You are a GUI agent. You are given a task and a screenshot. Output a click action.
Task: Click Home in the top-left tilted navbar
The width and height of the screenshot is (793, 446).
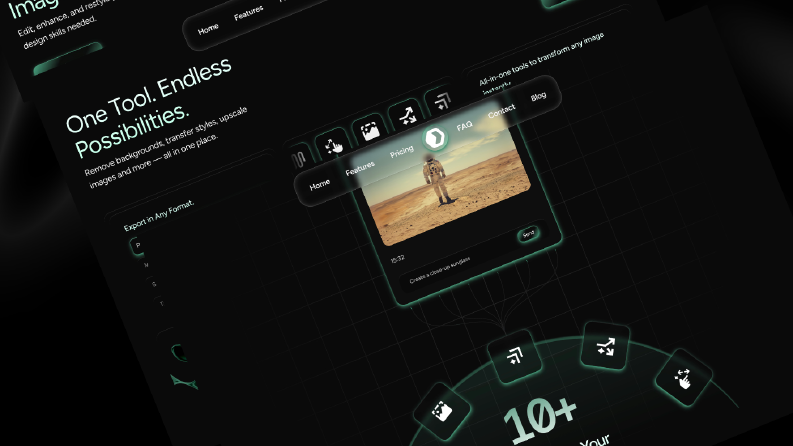(208, 29)
